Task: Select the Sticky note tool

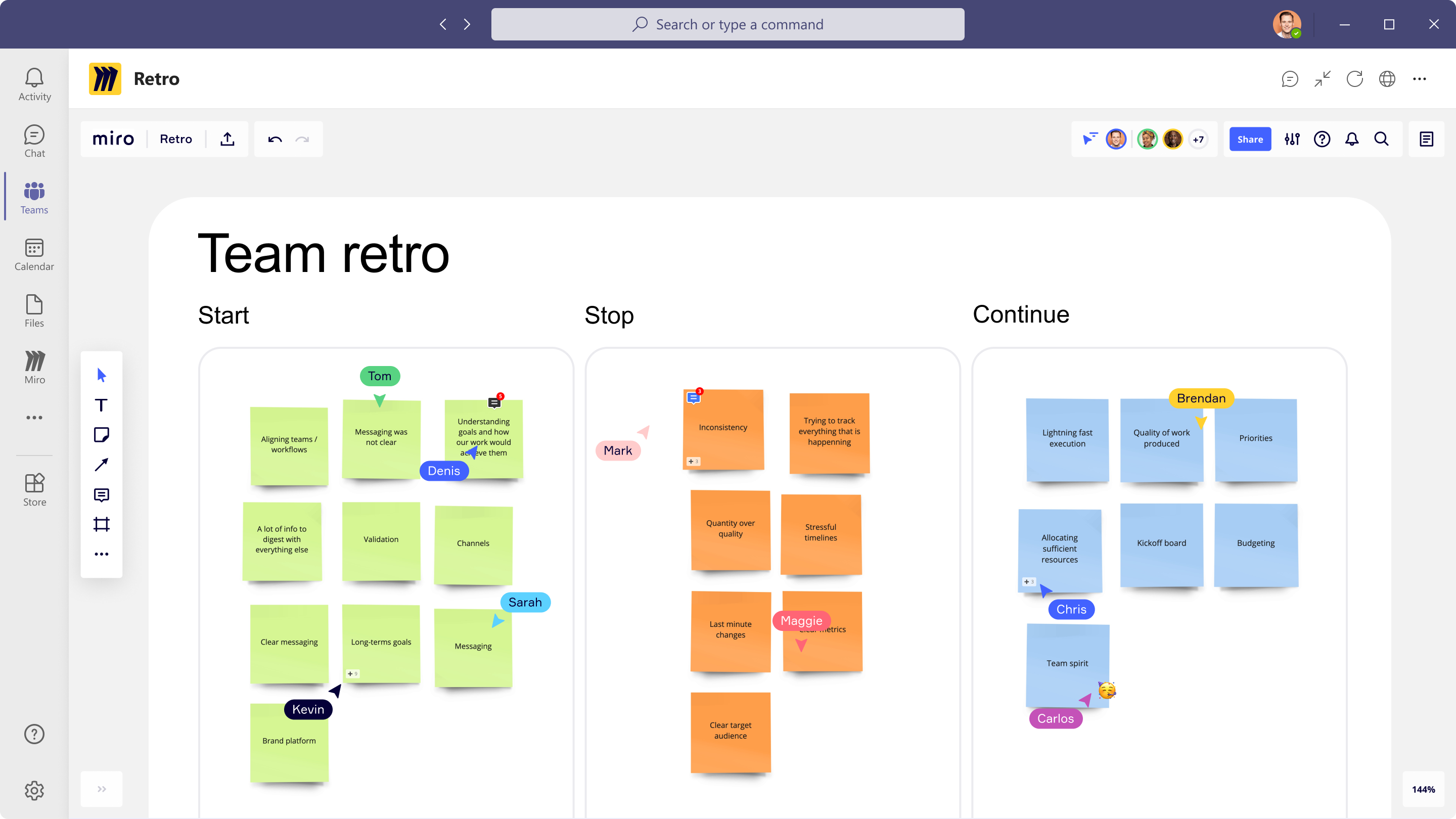Action: pos(101,435)
